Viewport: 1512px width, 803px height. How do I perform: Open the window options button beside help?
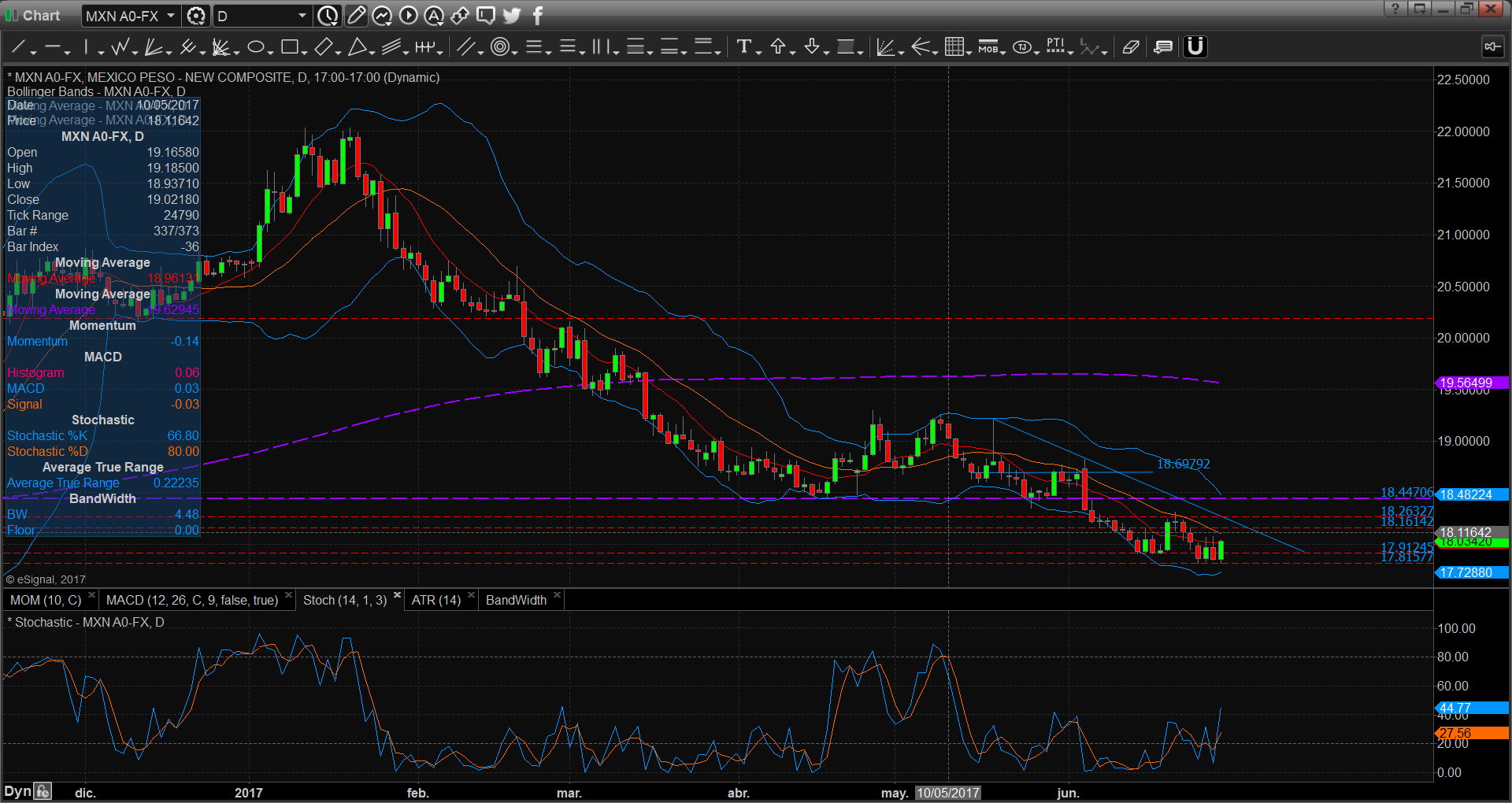pos(1419,9)
